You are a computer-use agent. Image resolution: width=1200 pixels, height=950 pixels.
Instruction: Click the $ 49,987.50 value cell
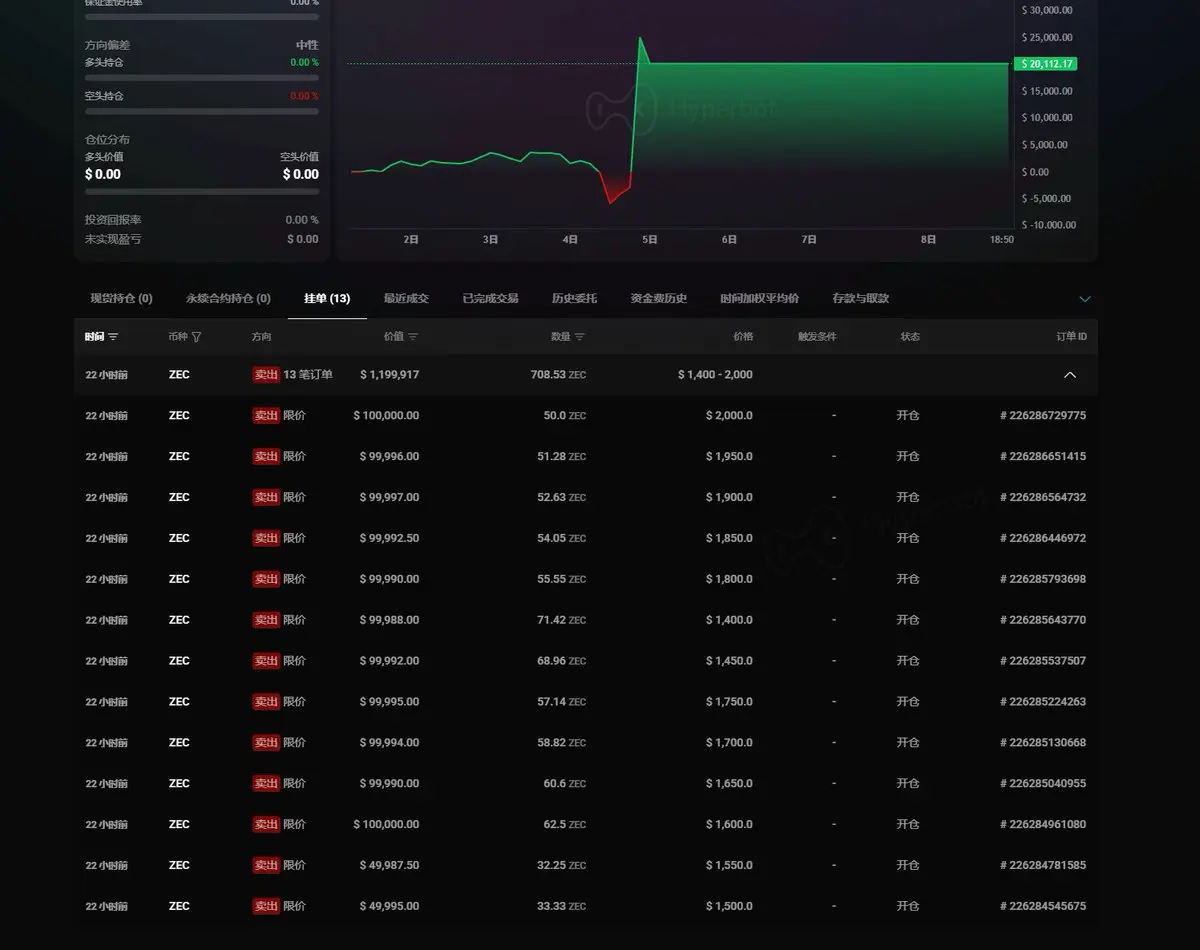pos(389,865)
